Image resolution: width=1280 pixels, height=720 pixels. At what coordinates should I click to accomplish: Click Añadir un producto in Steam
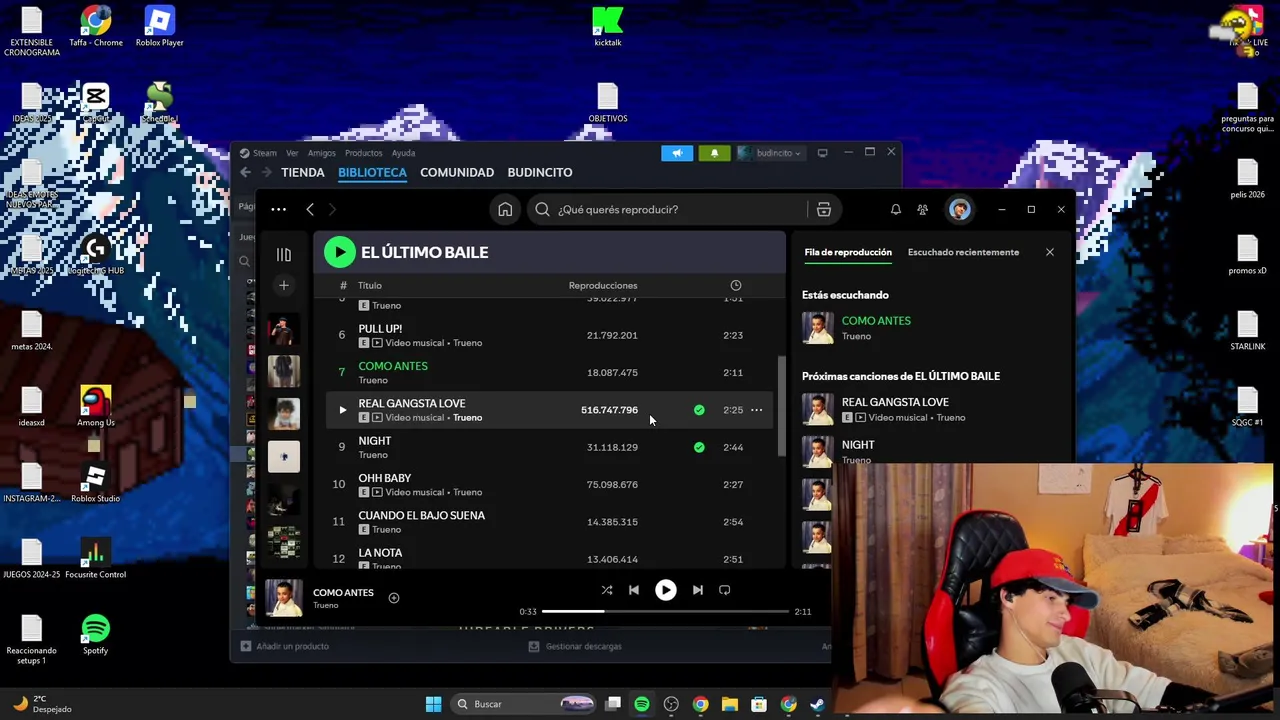(x=285, y=646)
